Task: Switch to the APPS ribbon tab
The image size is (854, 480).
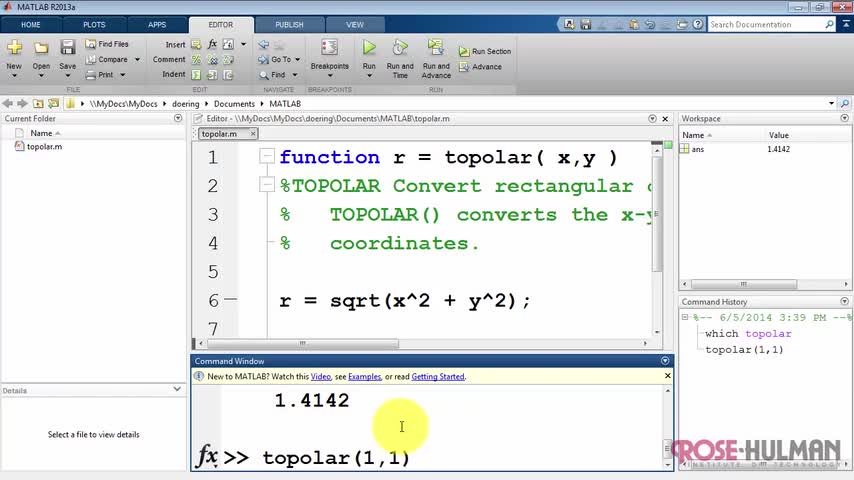Action: tap(157, 25)
